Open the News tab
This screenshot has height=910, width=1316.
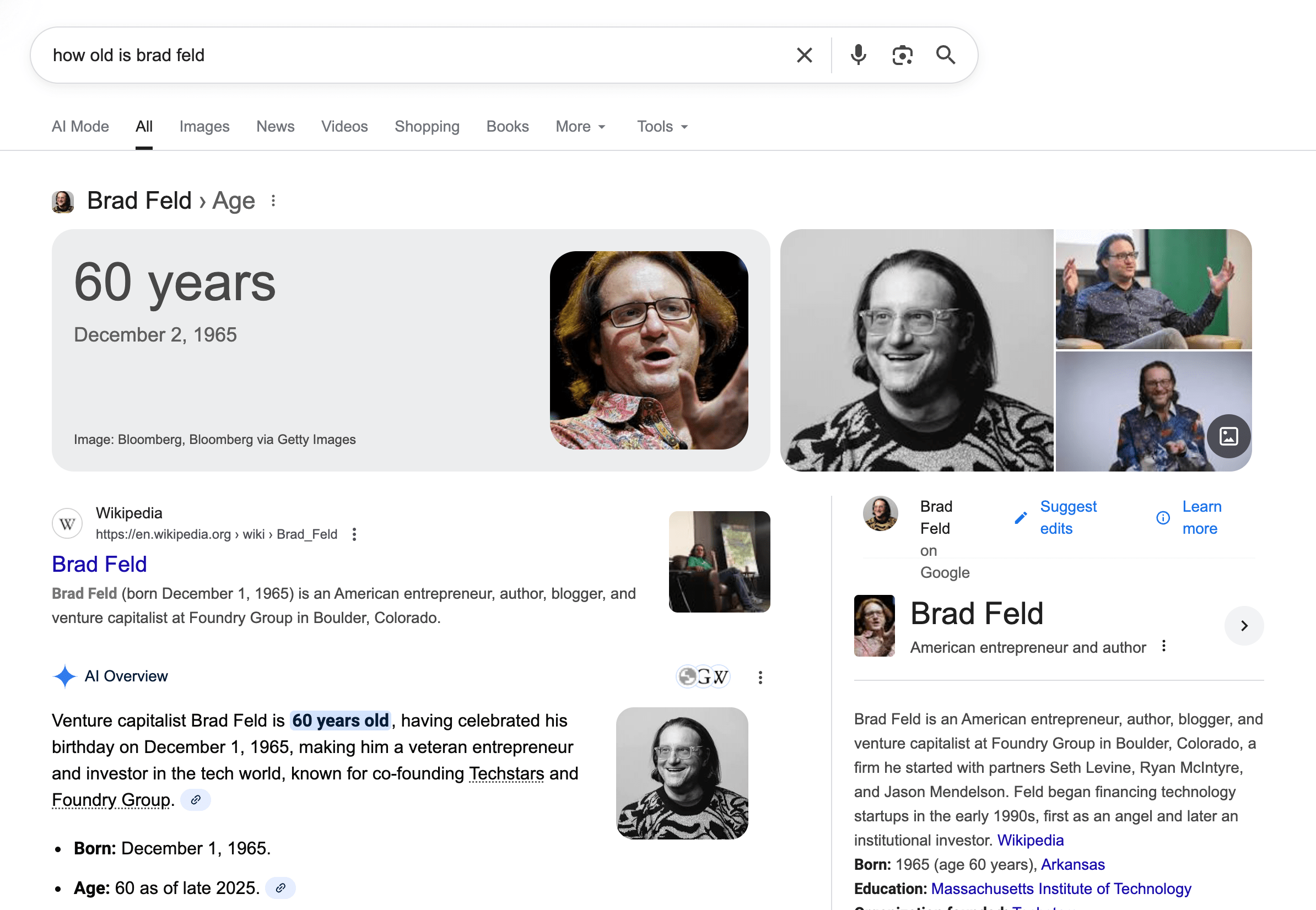pyautogui.click(x=275, y=127)
